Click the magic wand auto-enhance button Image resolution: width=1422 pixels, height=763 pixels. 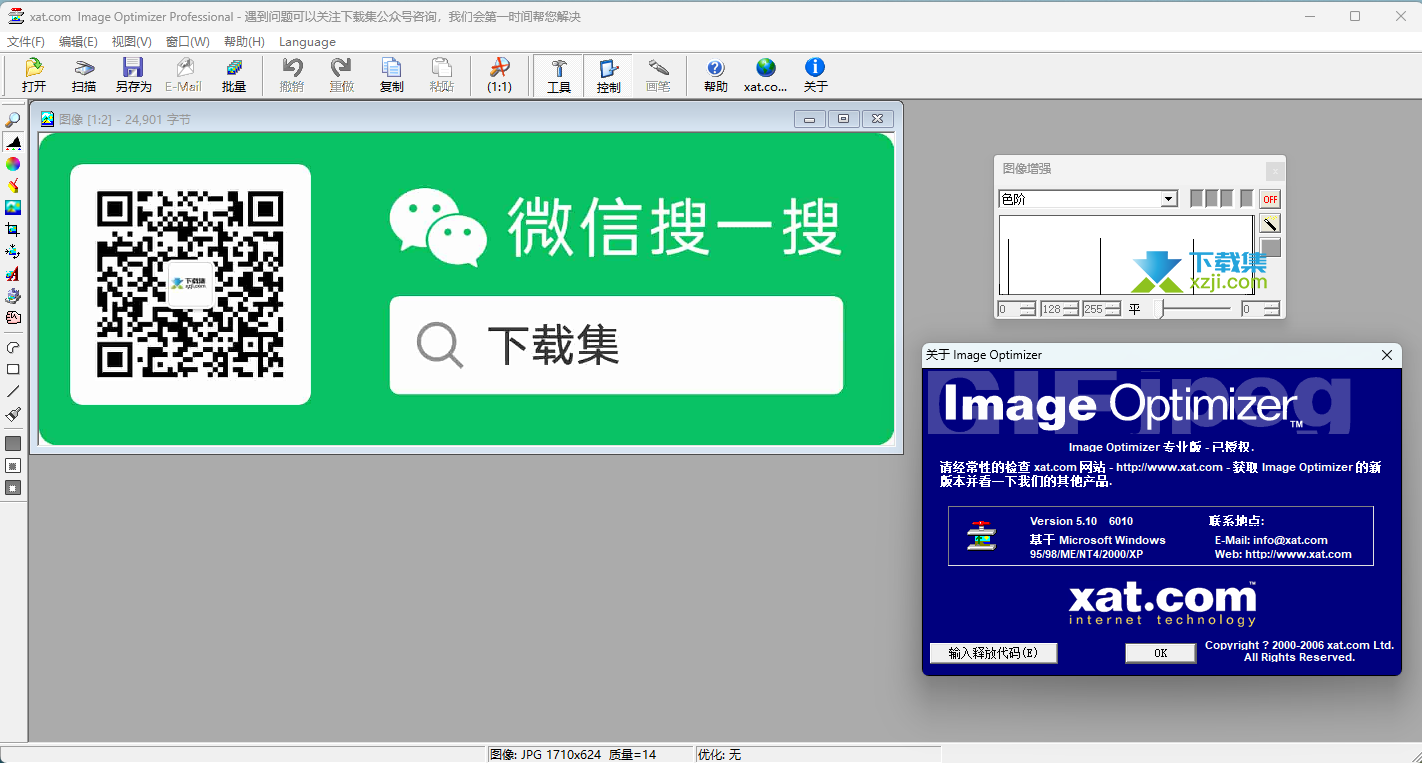coord(1270,224)
